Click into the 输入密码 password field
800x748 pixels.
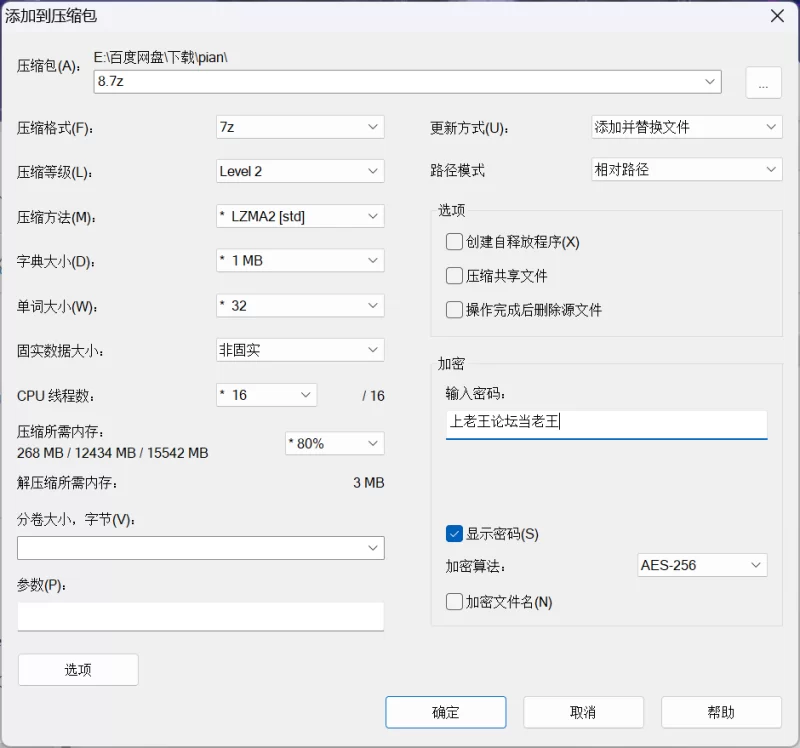[606, 425]
